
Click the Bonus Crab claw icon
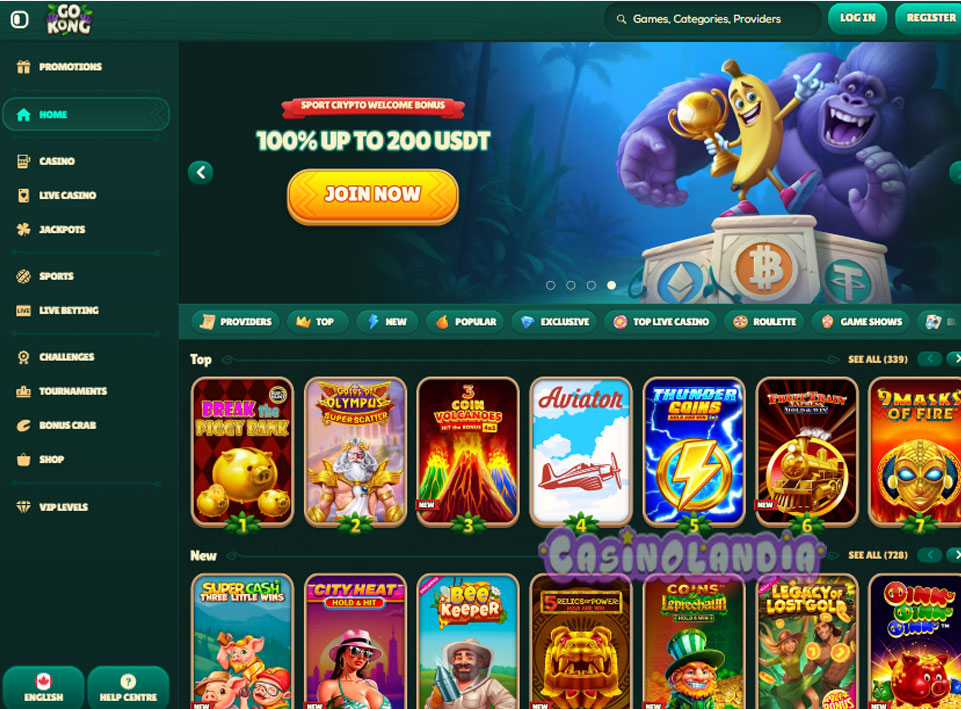click(x=23, y=425)
